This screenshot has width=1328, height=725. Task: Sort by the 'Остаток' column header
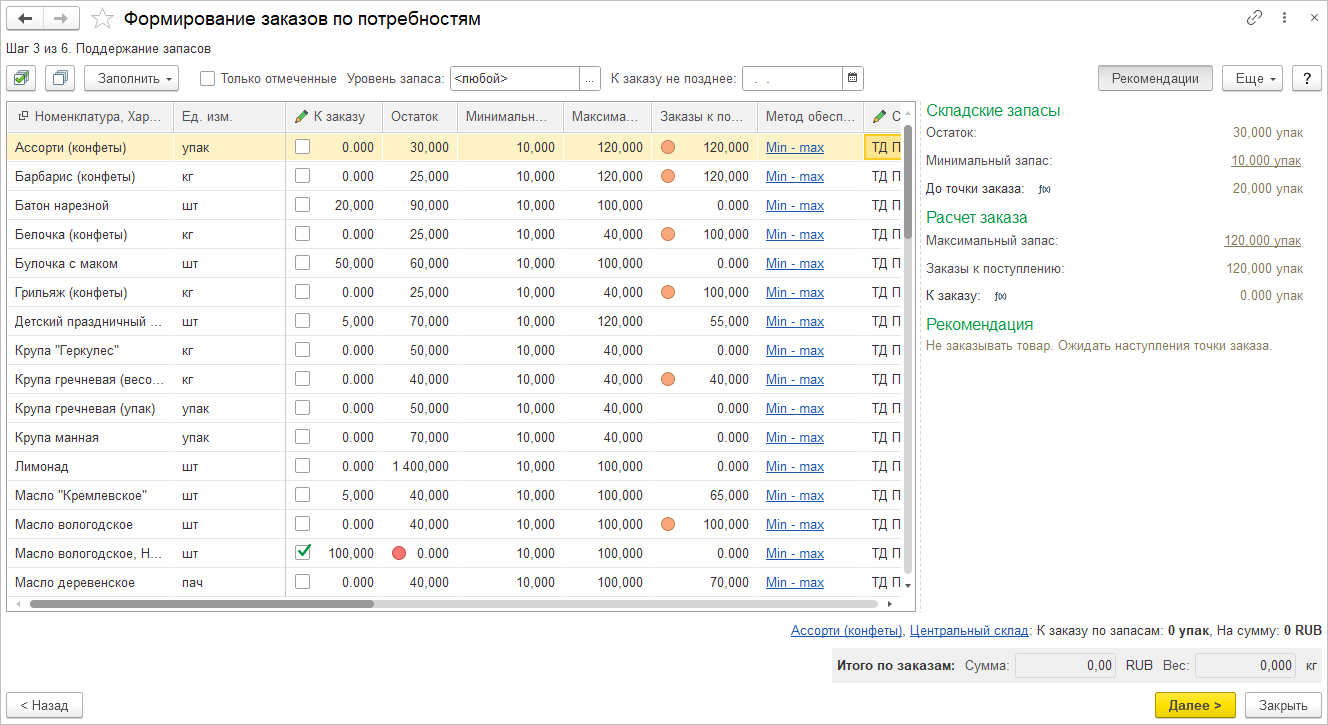[415, 117]
